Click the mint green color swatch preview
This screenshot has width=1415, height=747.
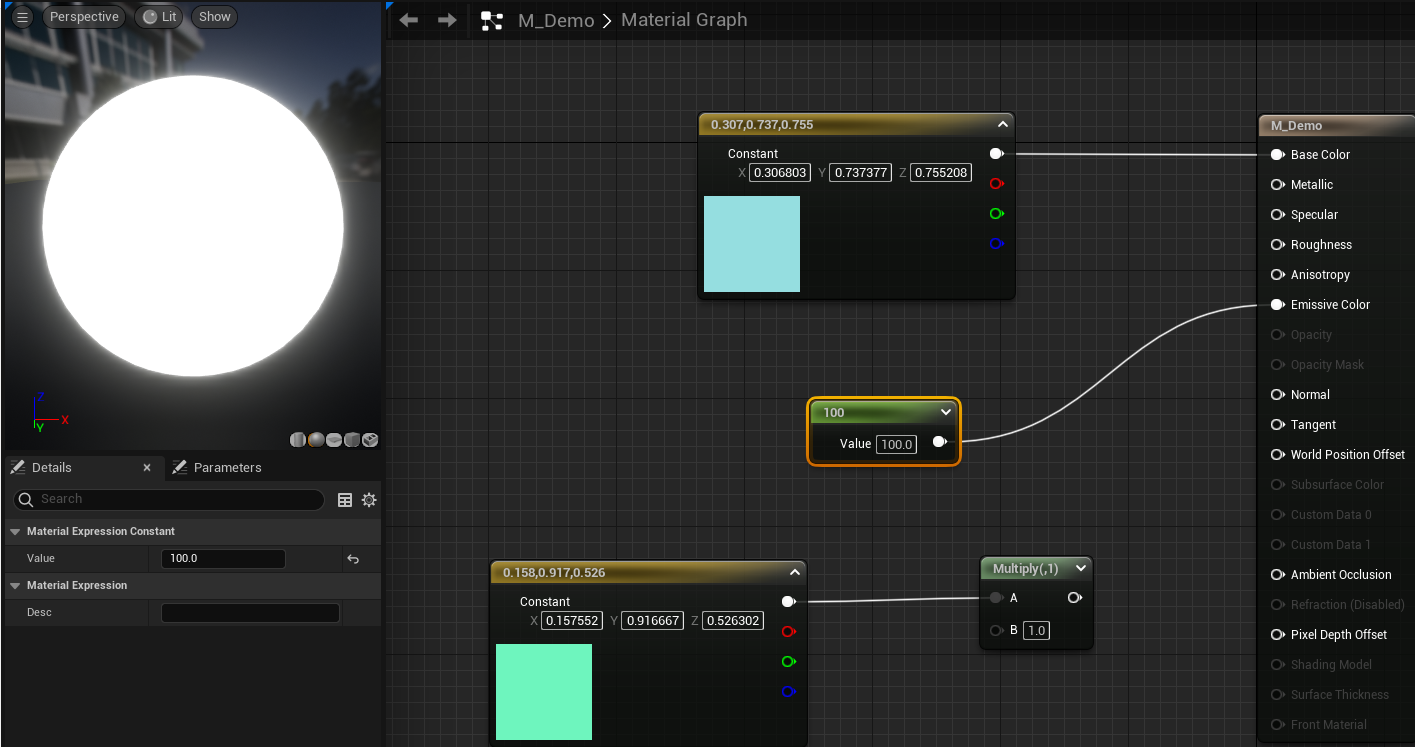[x=544, y=692]
